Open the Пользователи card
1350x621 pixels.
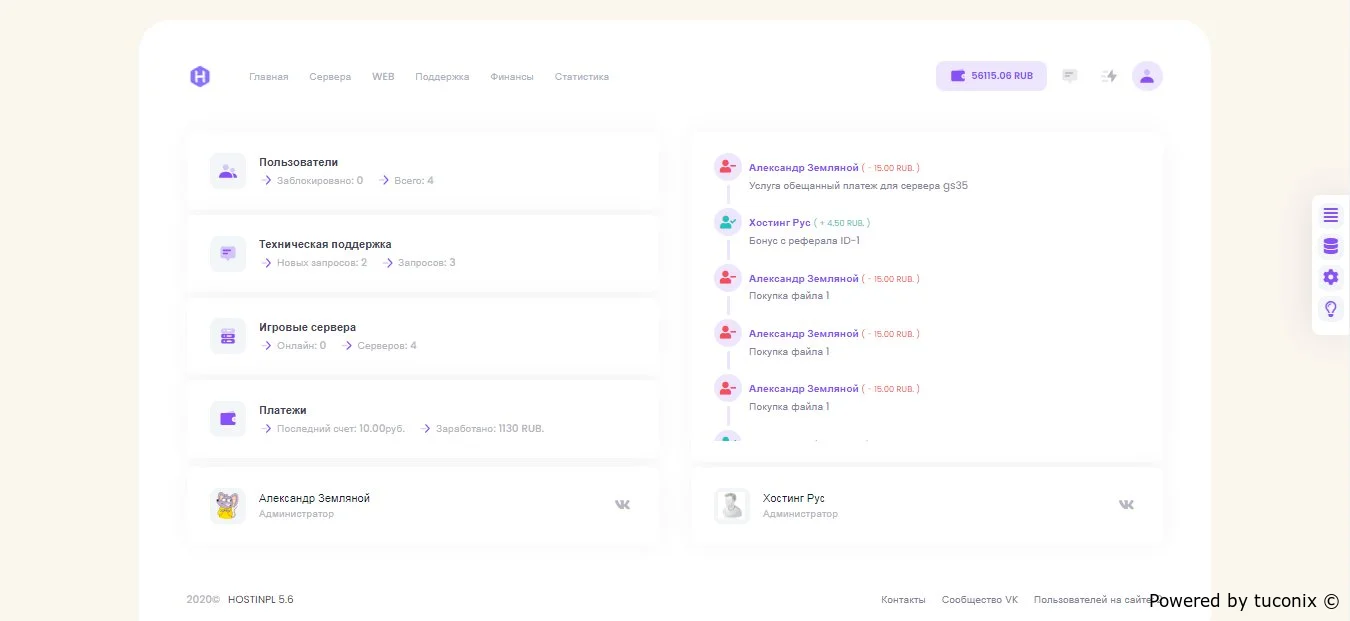299,162
